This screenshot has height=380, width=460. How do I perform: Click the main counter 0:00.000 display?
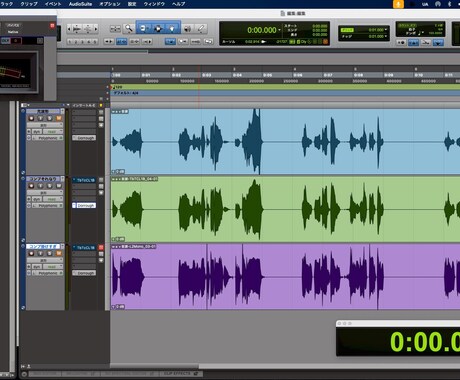[262, 30]
